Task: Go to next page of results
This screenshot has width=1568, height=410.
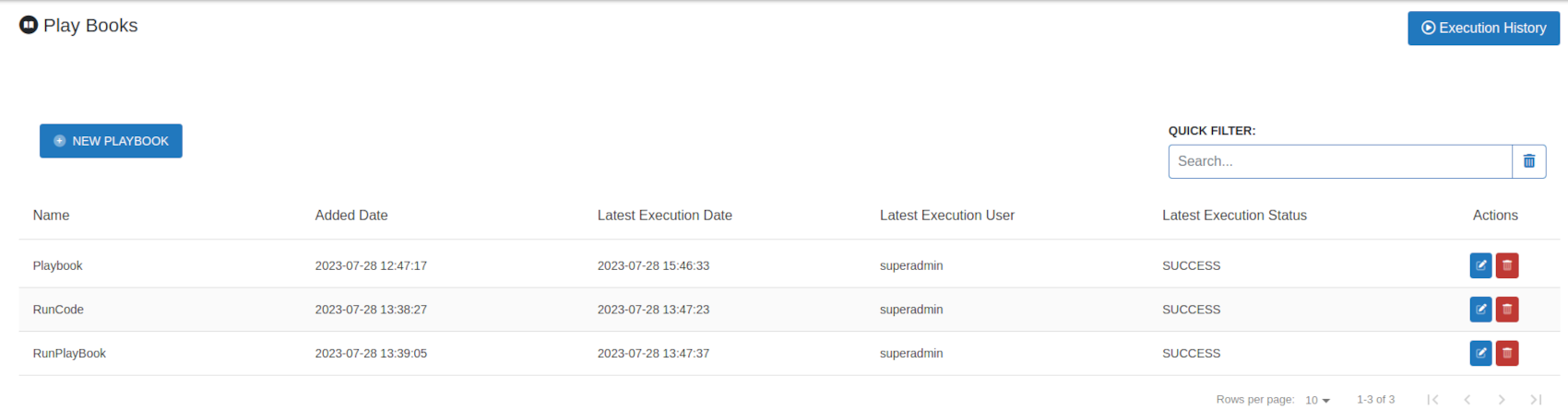Action: click(x=1502, y=399)
